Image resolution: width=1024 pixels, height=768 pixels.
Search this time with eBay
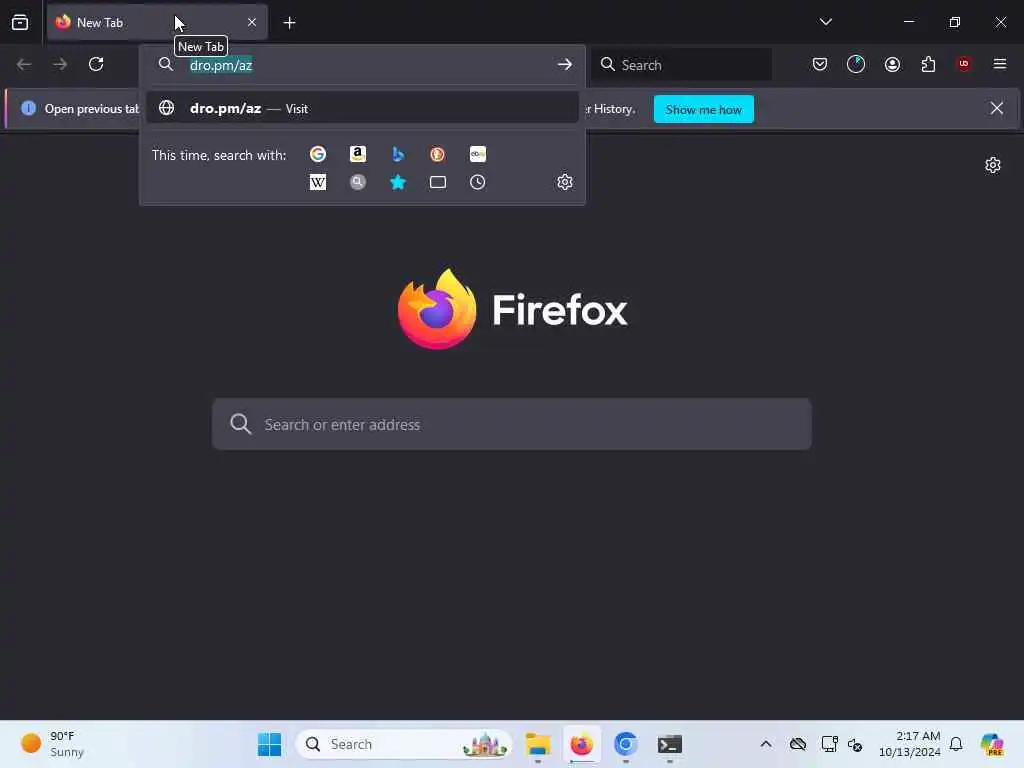tap(477, 154)
